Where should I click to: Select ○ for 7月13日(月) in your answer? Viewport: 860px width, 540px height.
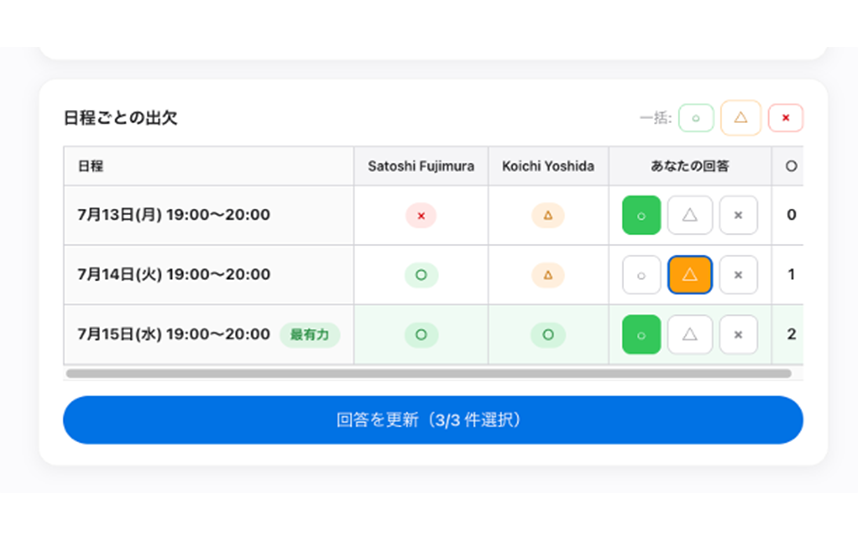point(641,215)
